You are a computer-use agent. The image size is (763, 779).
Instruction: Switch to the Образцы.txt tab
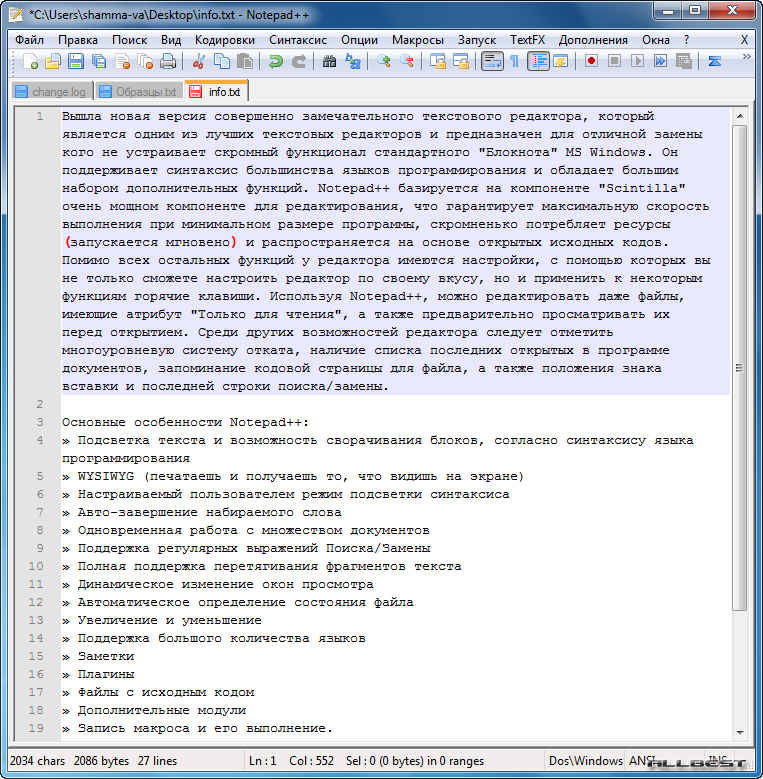coord(138,92)
